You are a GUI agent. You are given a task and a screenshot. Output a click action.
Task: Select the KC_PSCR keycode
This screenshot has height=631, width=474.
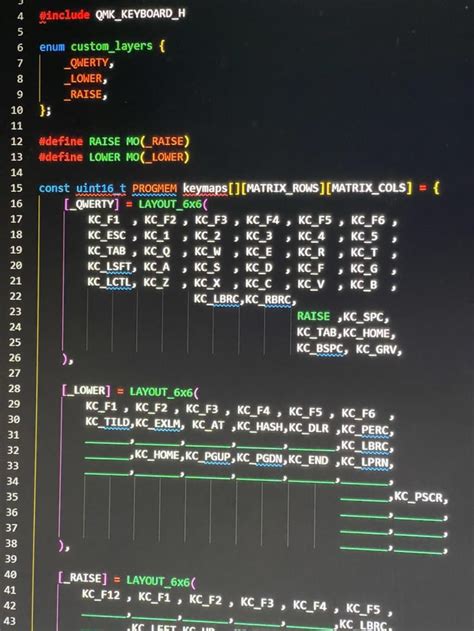(x=418, y=497)
